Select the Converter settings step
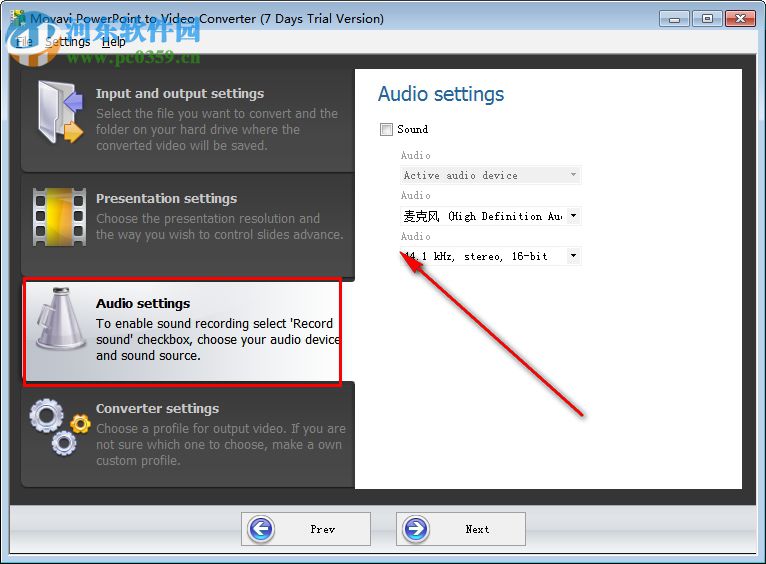 [x=188, y=434]
